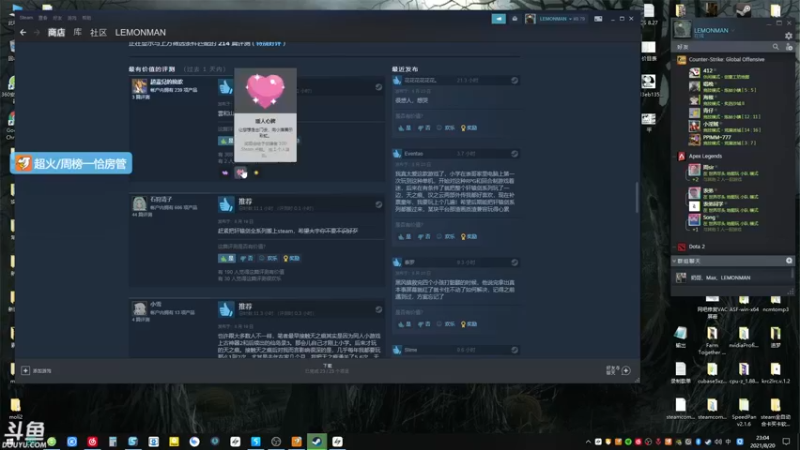
Task: Click the teal announcements icon in the Steam header
Action: click(498, 19)
